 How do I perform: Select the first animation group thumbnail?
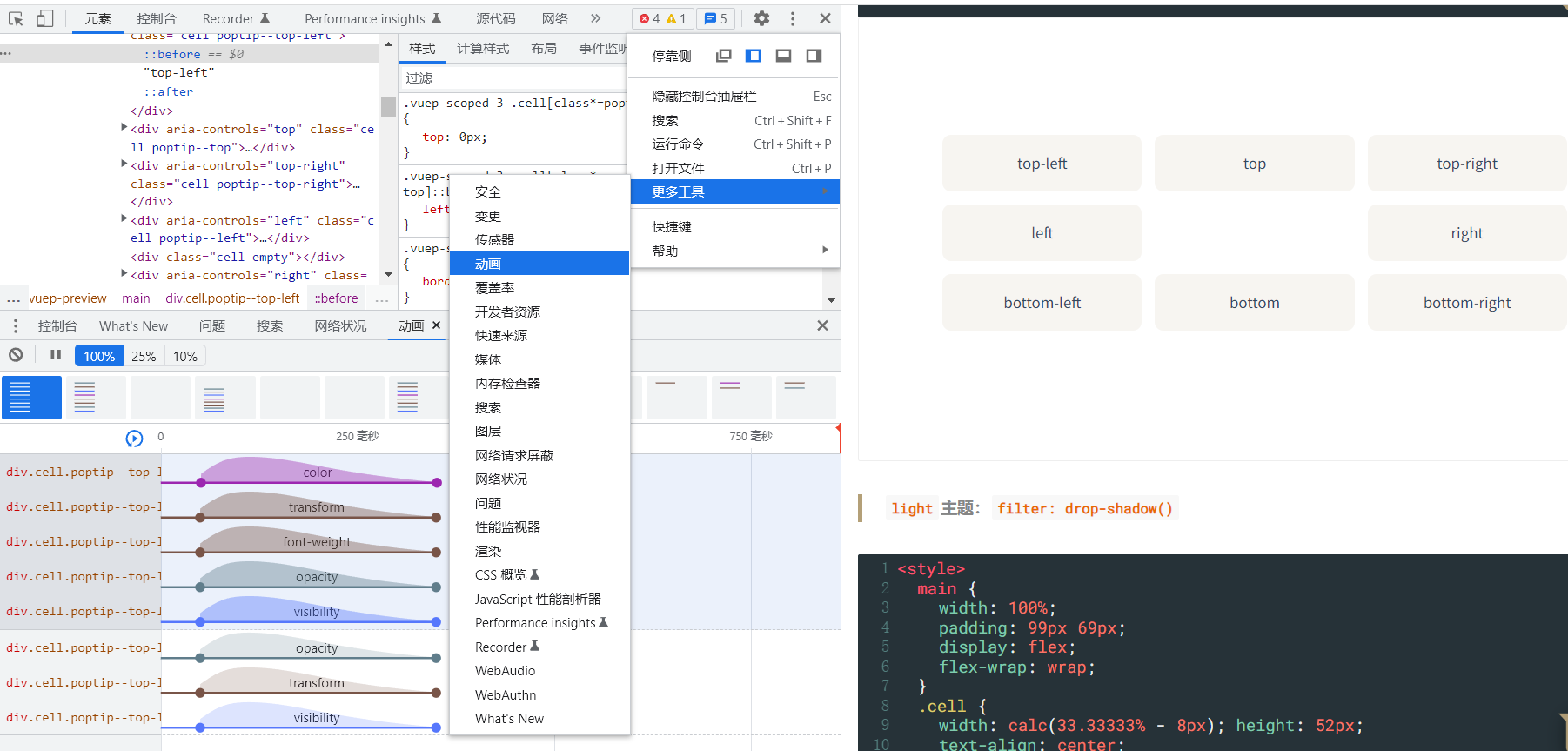(x=32, y=398)
